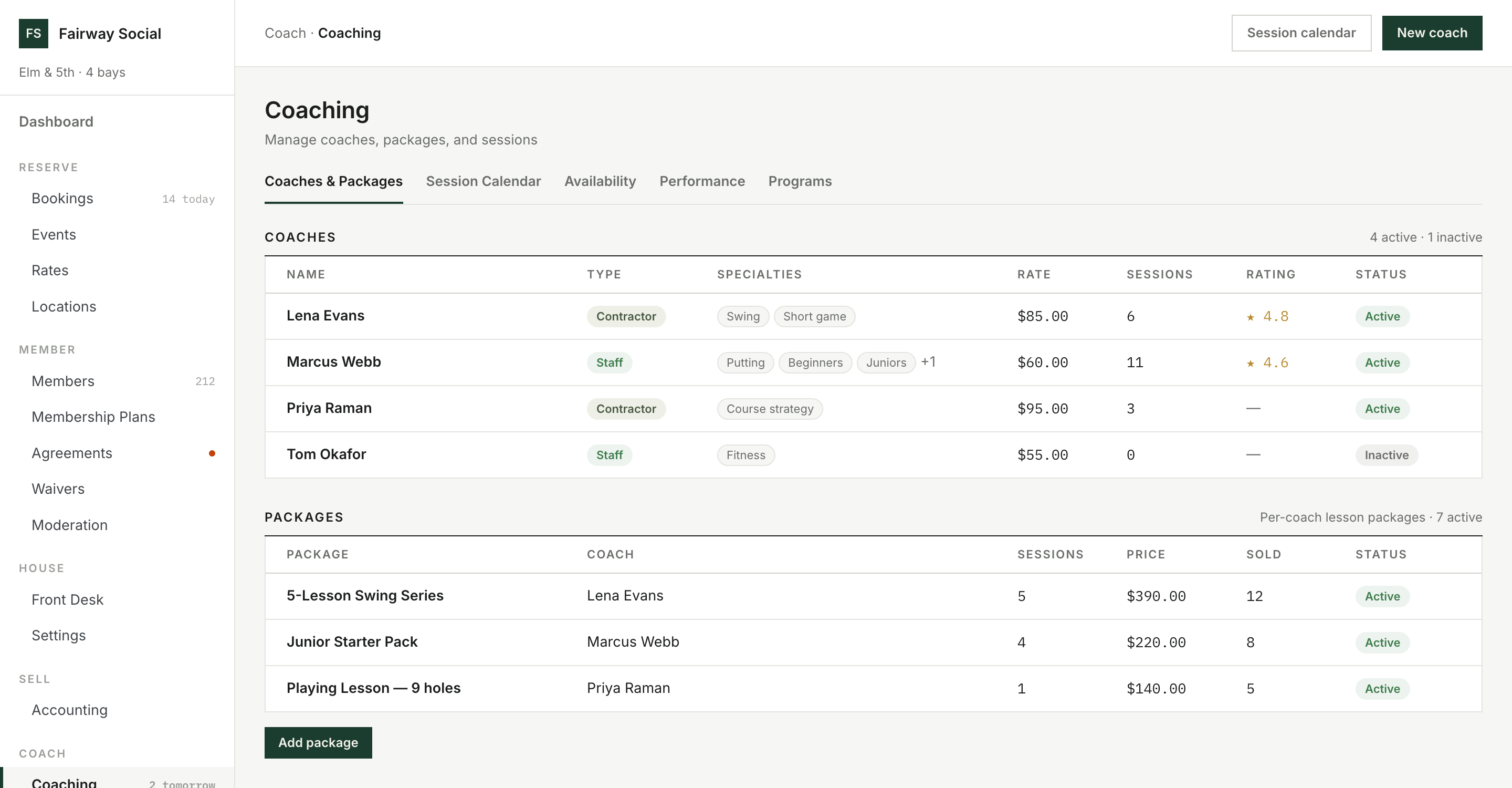This screenshot has width=1512, height=788.
Task: Create a New coach
Action: click(x=1432, y=33)
